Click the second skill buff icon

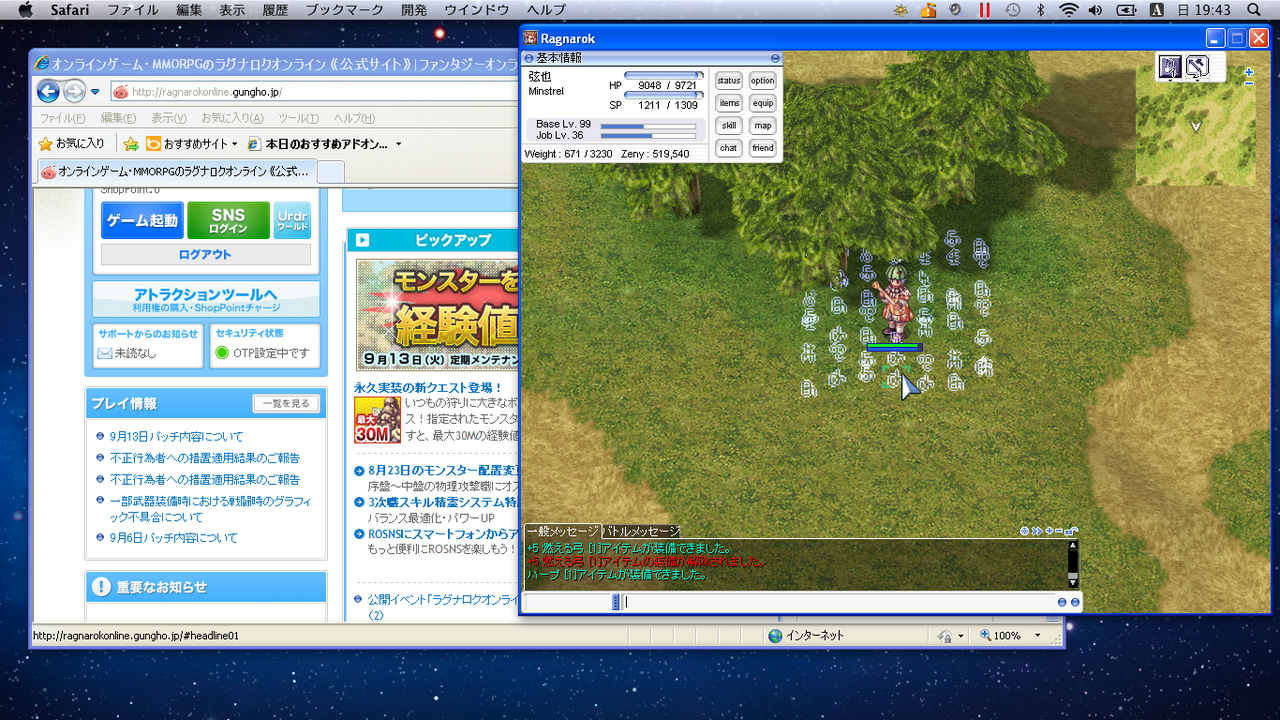1197,67
